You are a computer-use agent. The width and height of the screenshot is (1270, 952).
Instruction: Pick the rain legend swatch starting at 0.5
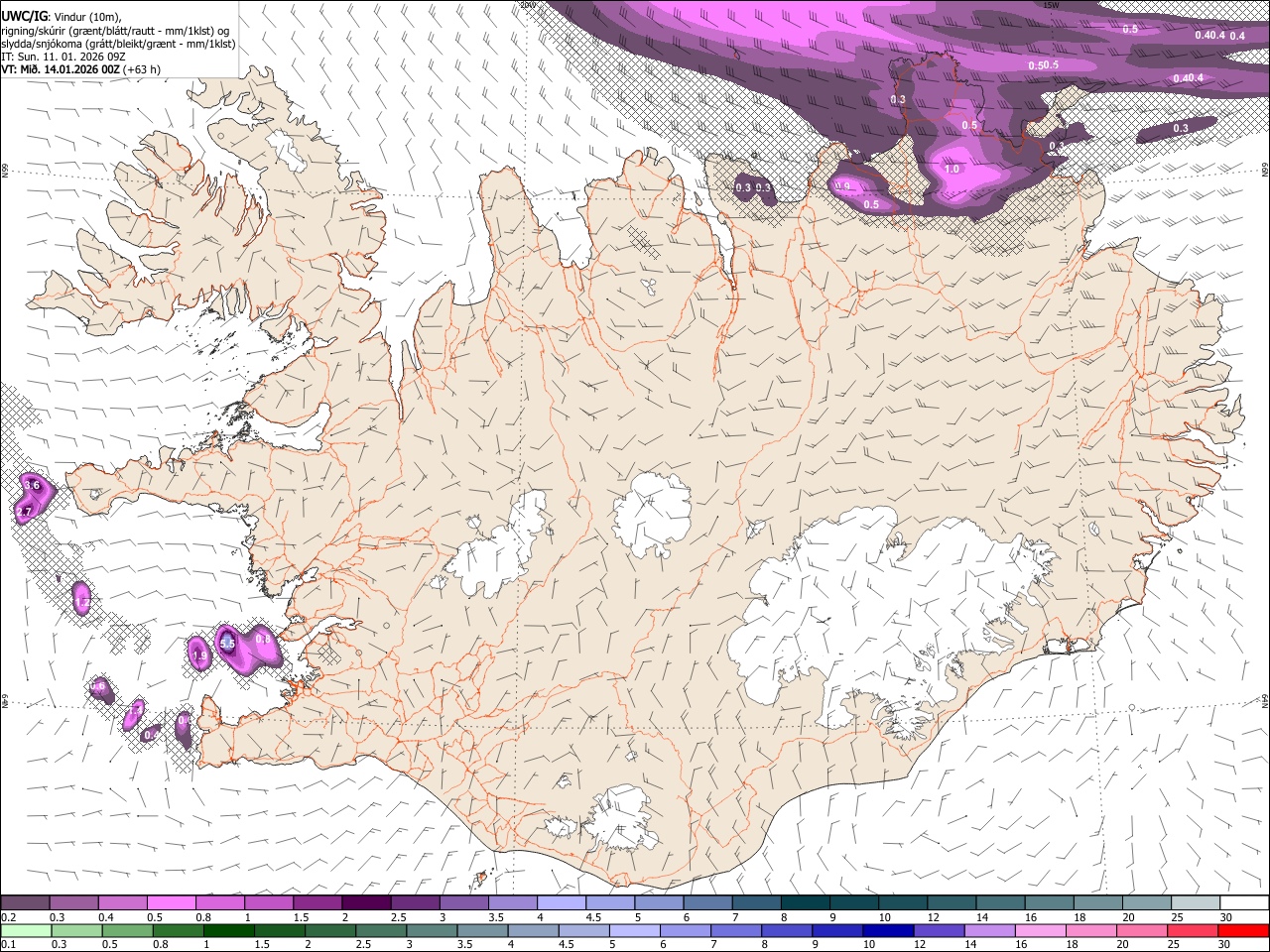(127, 930)
